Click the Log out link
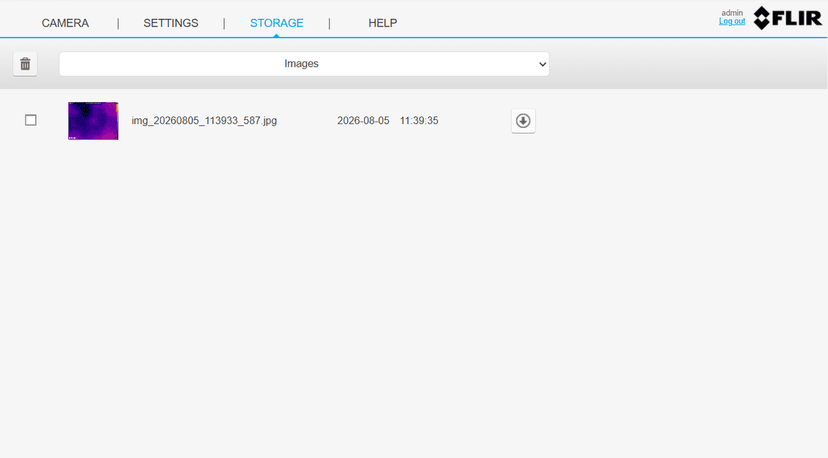 [732, 22]
